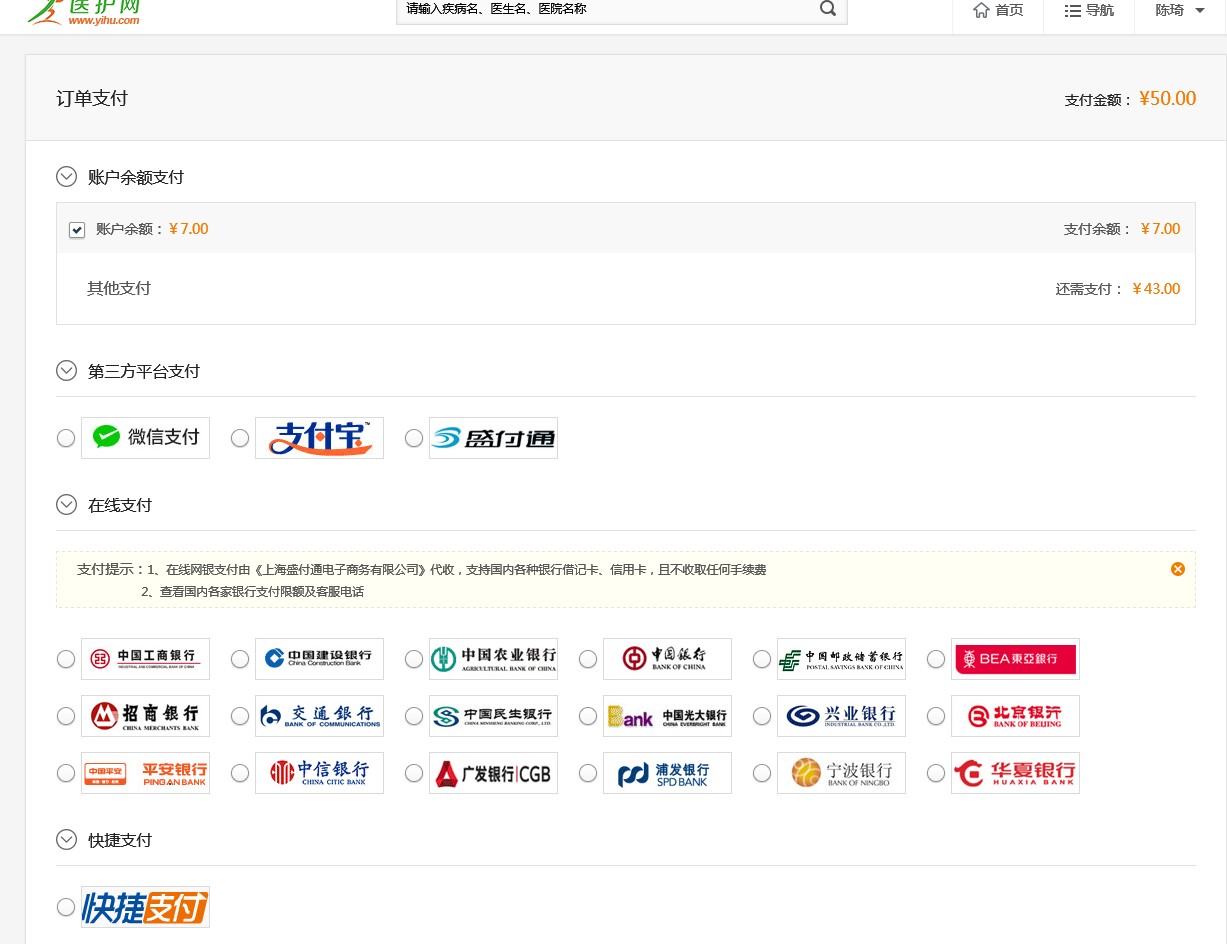Image resolution: width=1227 pixels, height=944 pixels.
Task: Select the 中国银行 radio button
Action: [x=588, y=659]
